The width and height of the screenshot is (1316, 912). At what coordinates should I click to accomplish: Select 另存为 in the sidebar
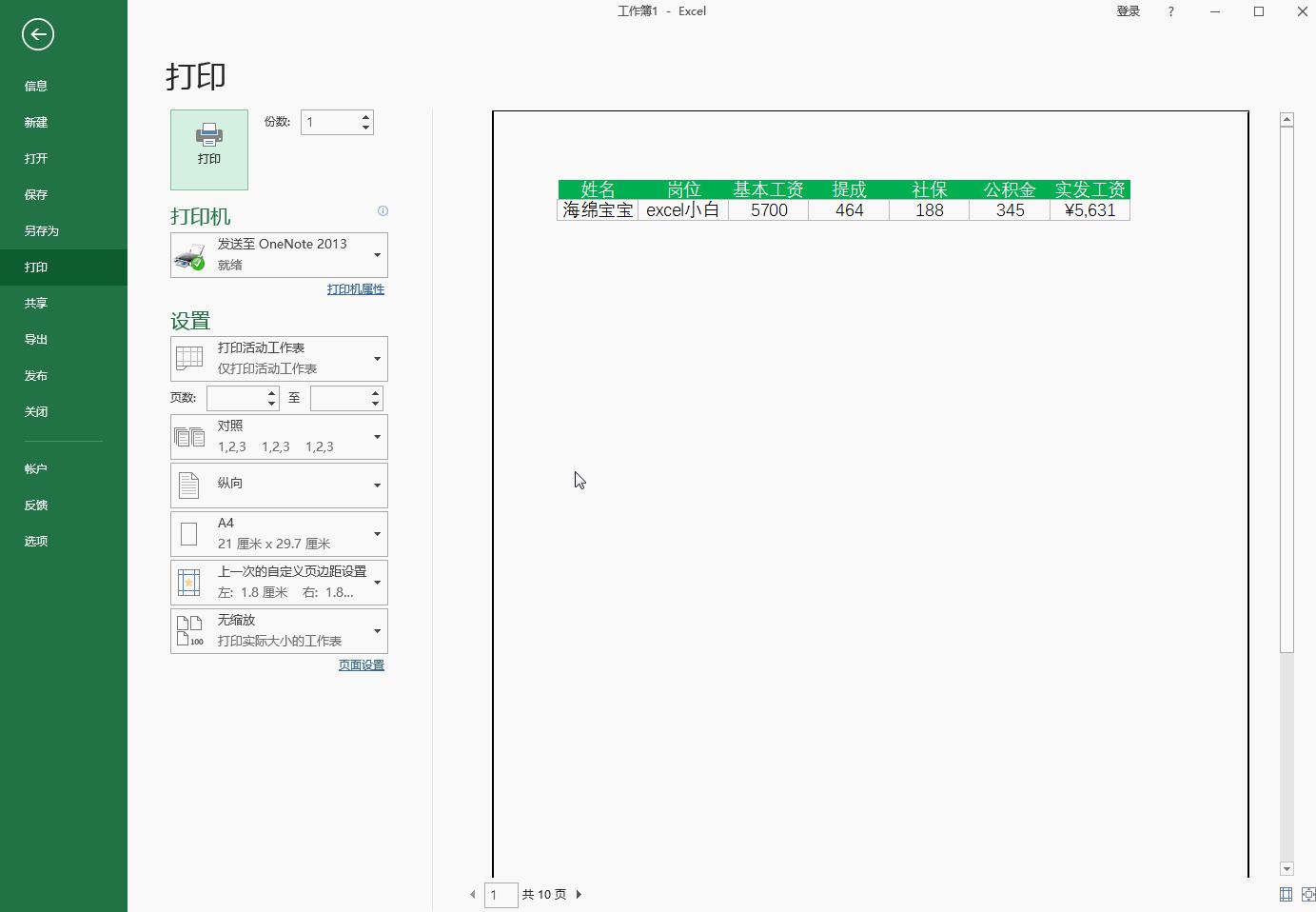64,230
